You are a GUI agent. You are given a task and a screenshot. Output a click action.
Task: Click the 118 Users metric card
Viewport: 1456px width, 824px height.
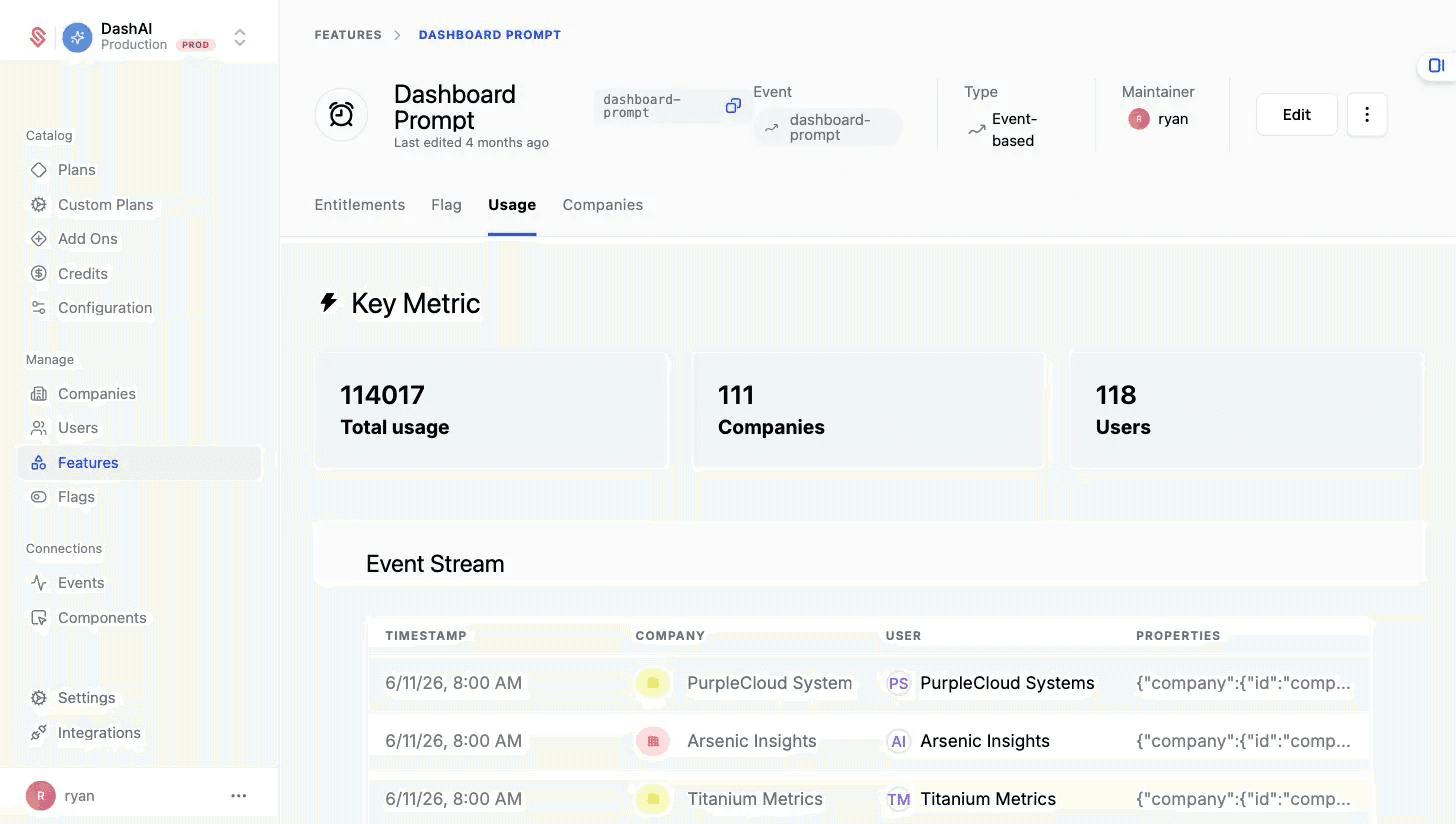tap(1247, 410)
